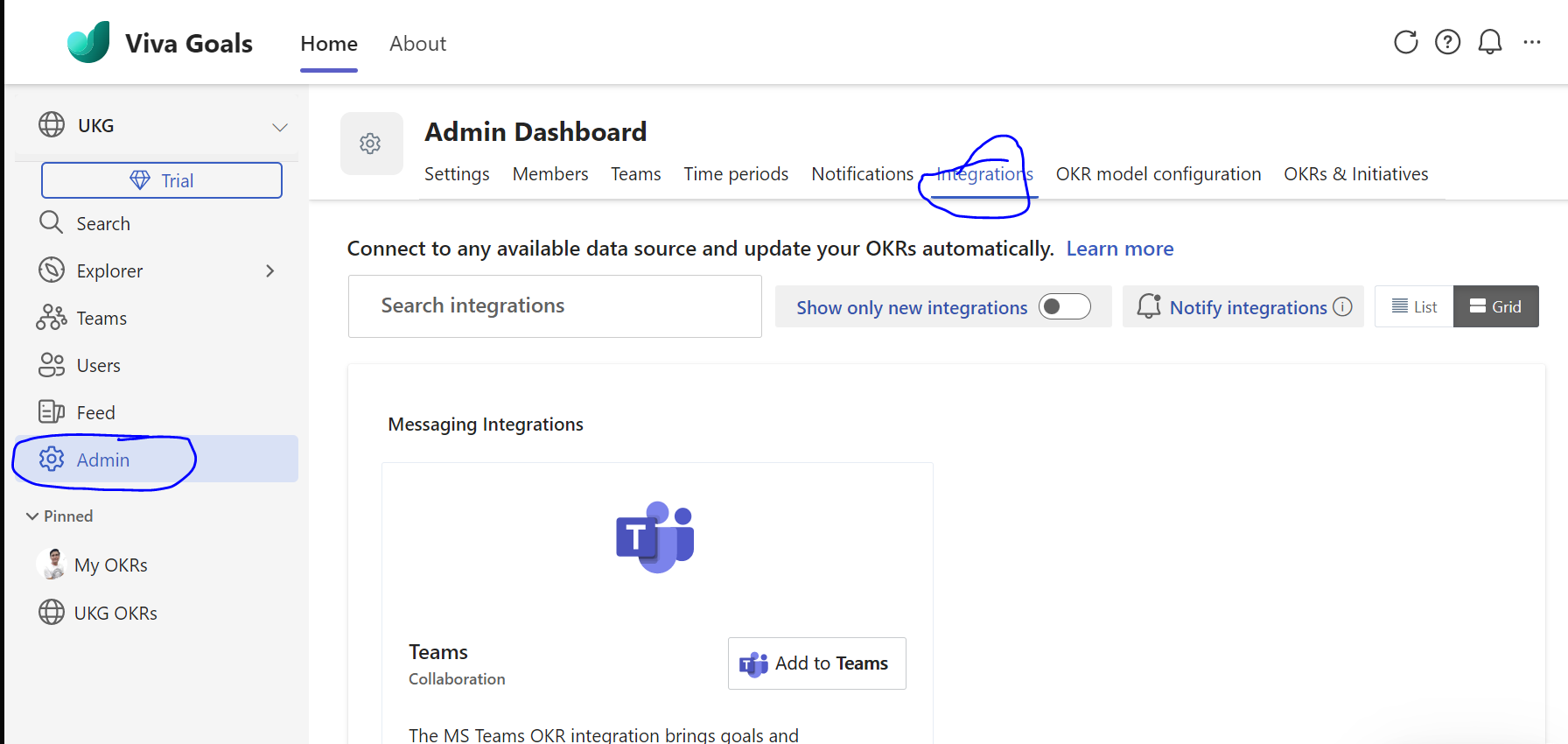Open the Teams tab in Admin Dashboard
1568x744 pixels.
pos(636,174)
